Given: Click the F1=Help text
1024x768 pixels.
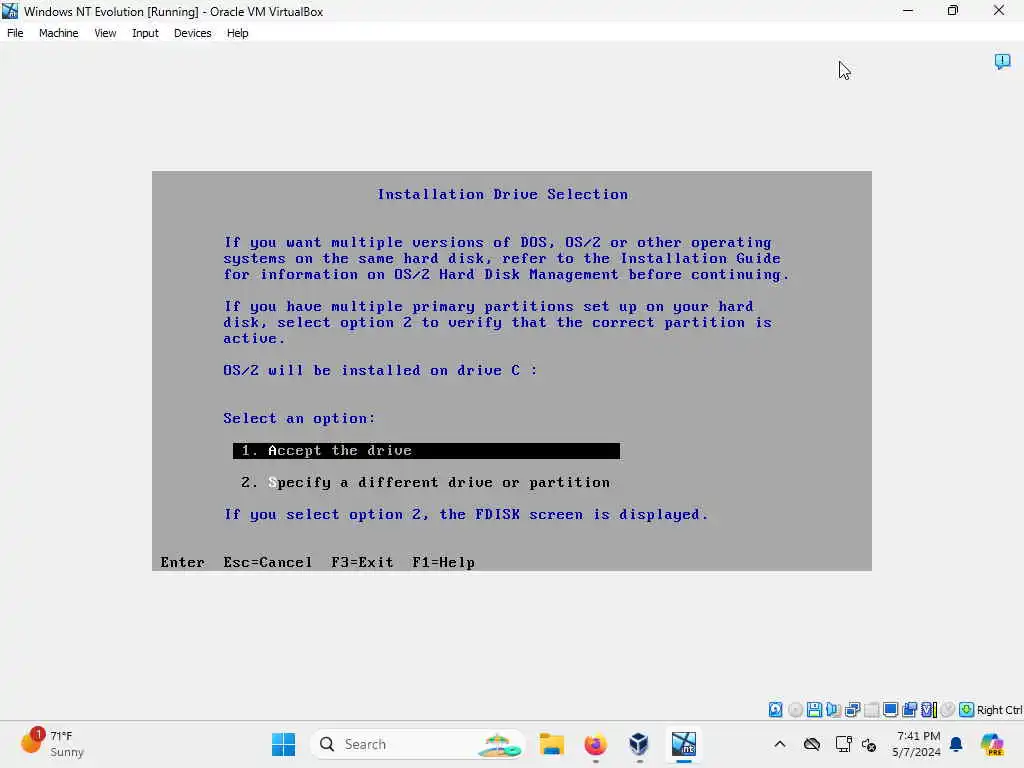Looking at the screenshot, I should [443, 562].
